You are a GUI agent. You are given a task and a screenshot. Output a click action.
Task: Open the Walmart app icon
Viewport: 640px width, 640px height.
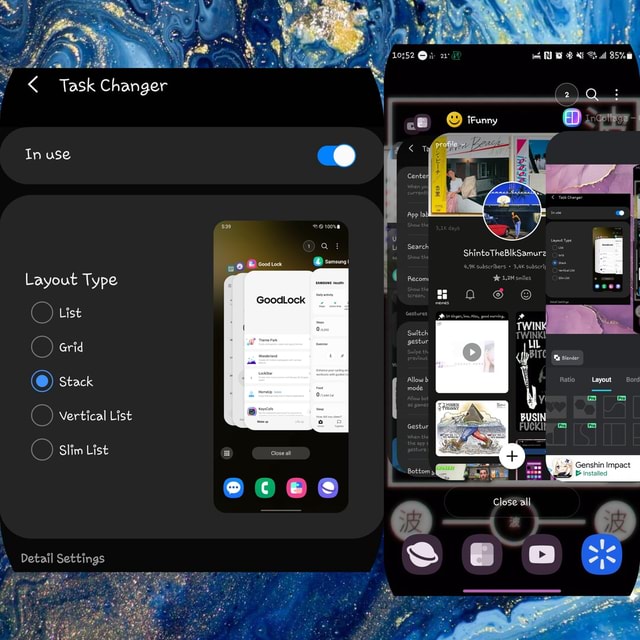tap(601, 554)
